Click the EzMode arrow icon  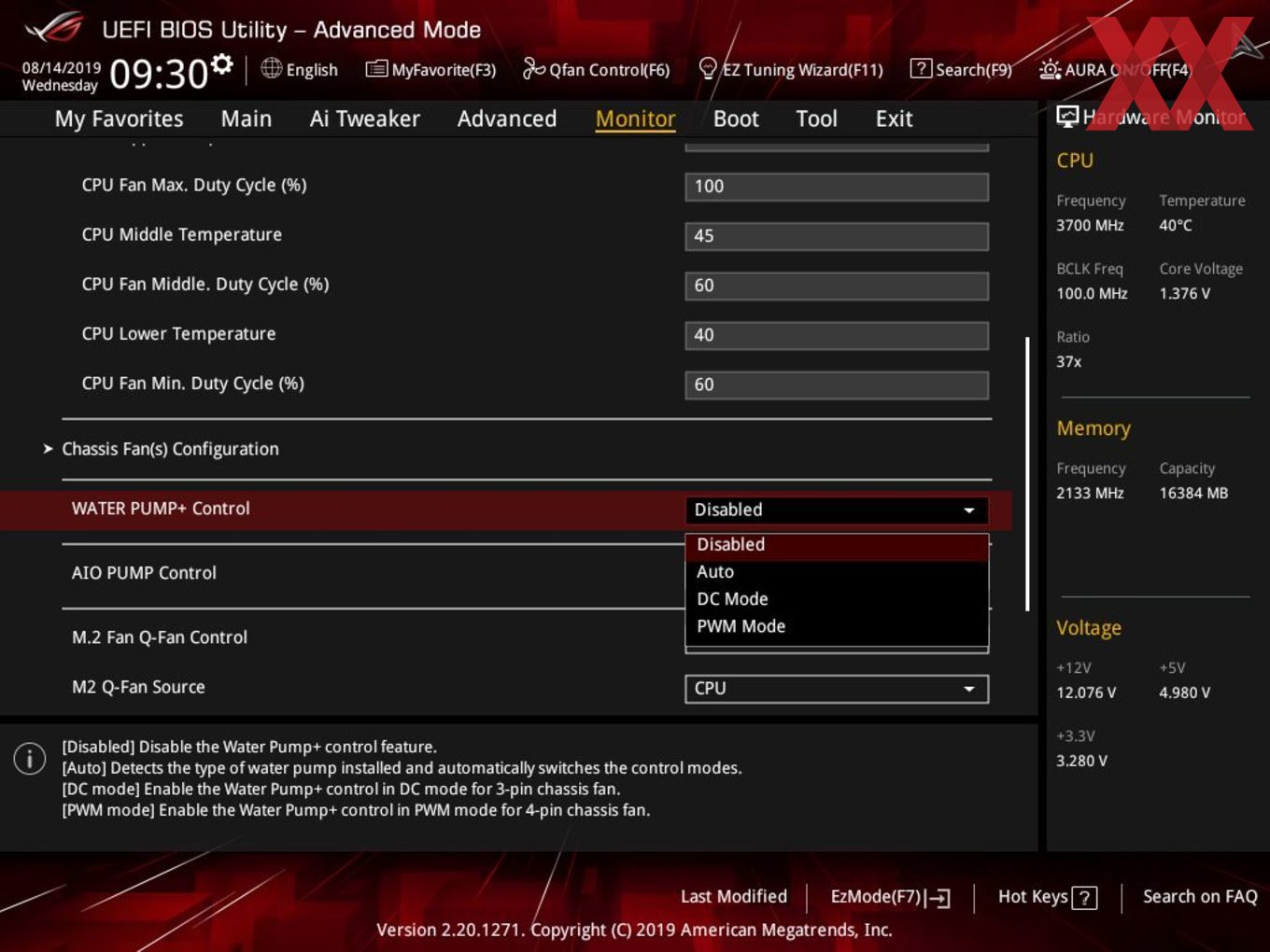pyautogui.click(x=938, y=898)
